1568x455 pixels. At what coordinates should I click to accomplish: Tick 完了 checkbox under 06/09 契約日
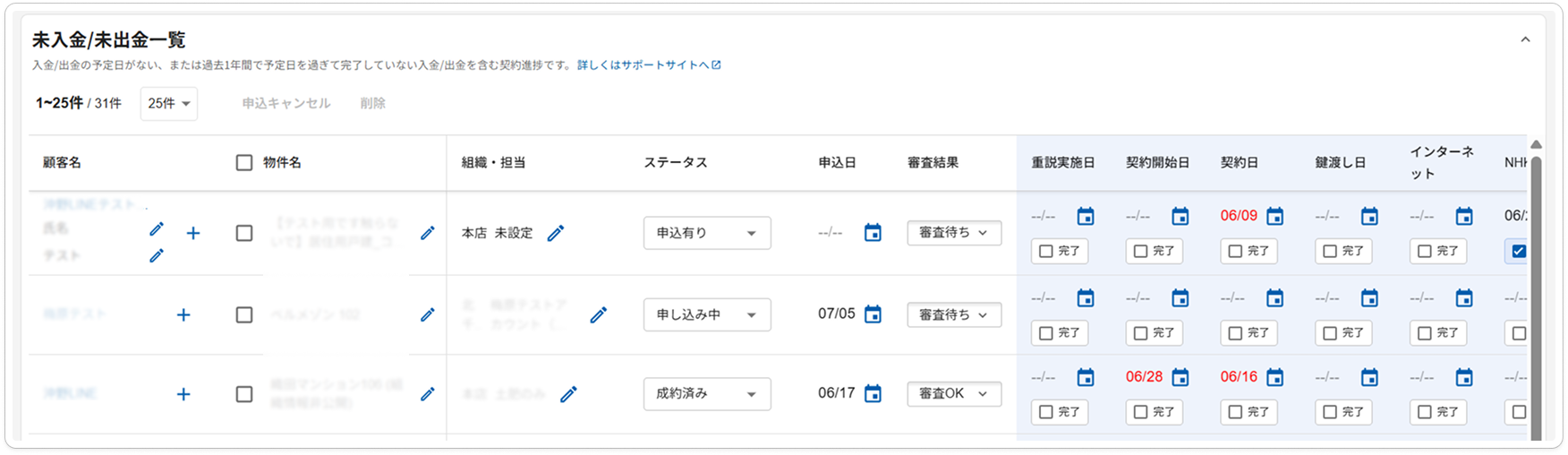click(x=1235, y=251)
